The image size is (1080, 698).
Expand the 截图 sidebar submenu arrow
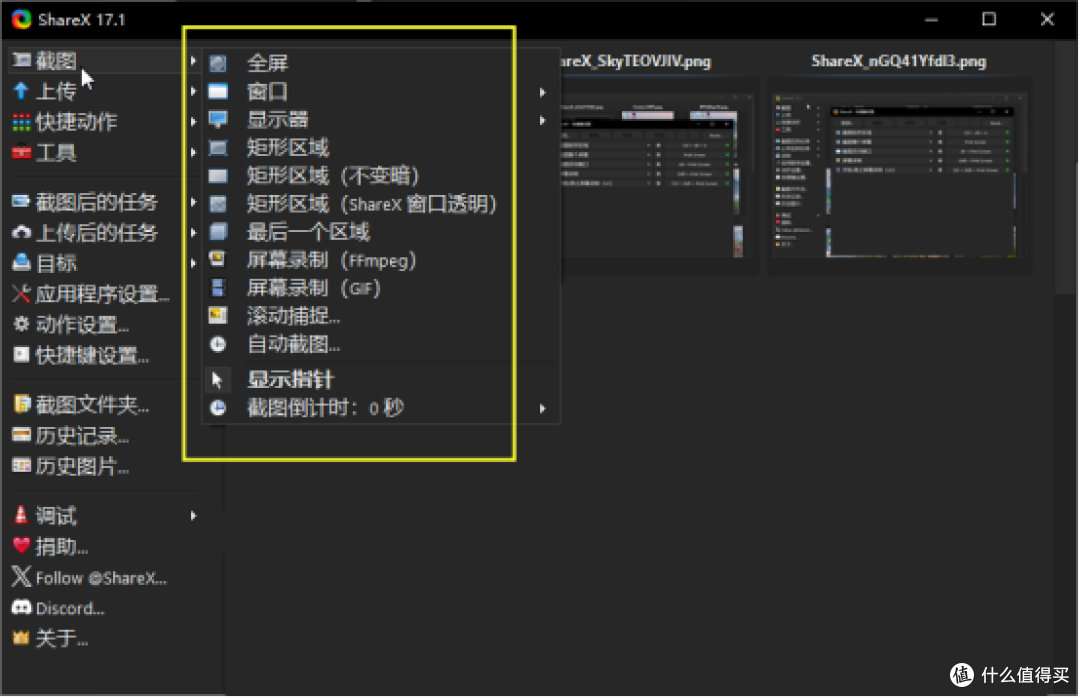click(x=194, y=61)
